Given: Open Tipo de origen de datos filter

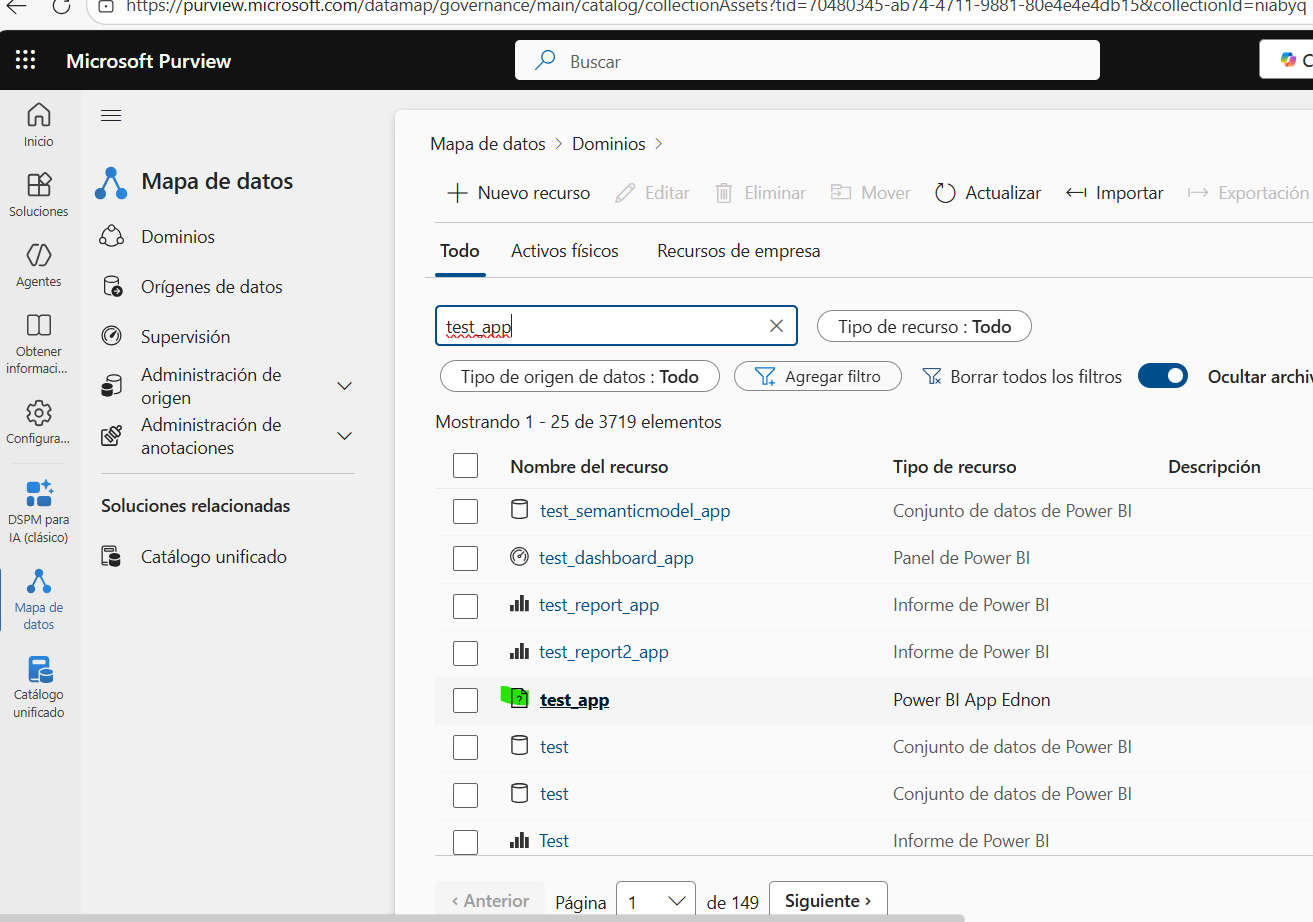Looking at the screenshot, I should point(579,376).
